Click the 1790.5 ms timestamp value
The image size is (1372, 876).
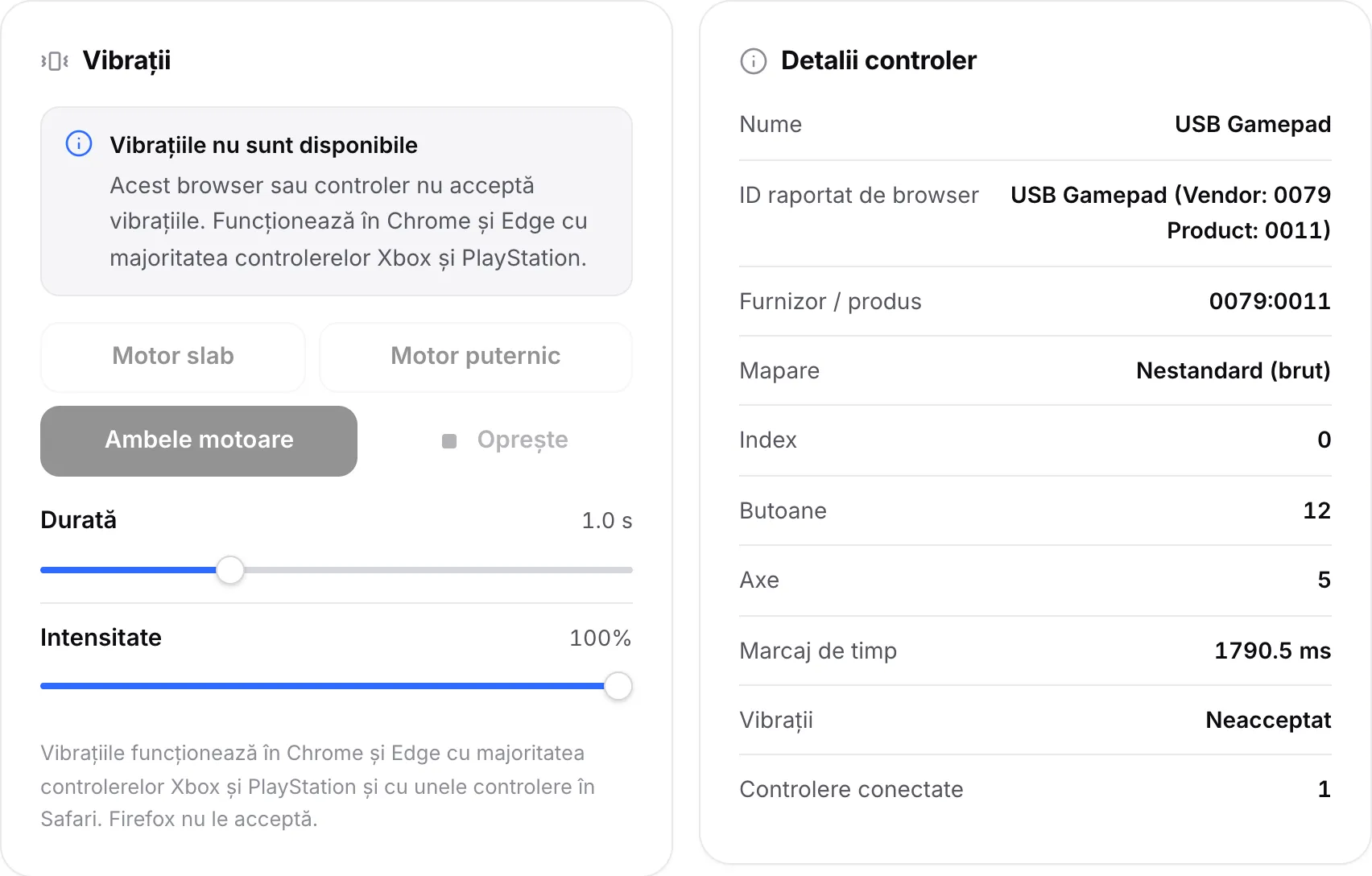(1272, 651)
